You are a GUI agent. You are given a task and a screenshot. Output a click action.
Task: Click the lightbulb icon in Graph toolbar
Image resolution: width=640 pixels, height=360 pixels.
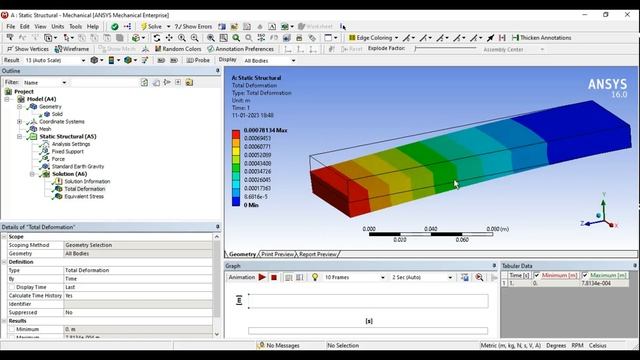315,277
